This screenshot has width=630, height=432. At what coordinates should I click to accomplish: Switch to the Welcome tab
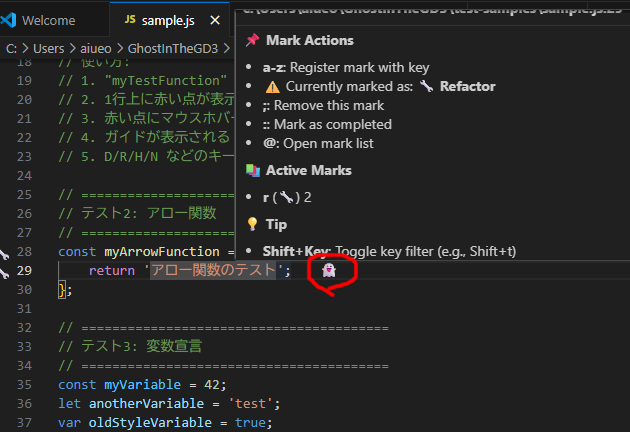coord(48,20)
